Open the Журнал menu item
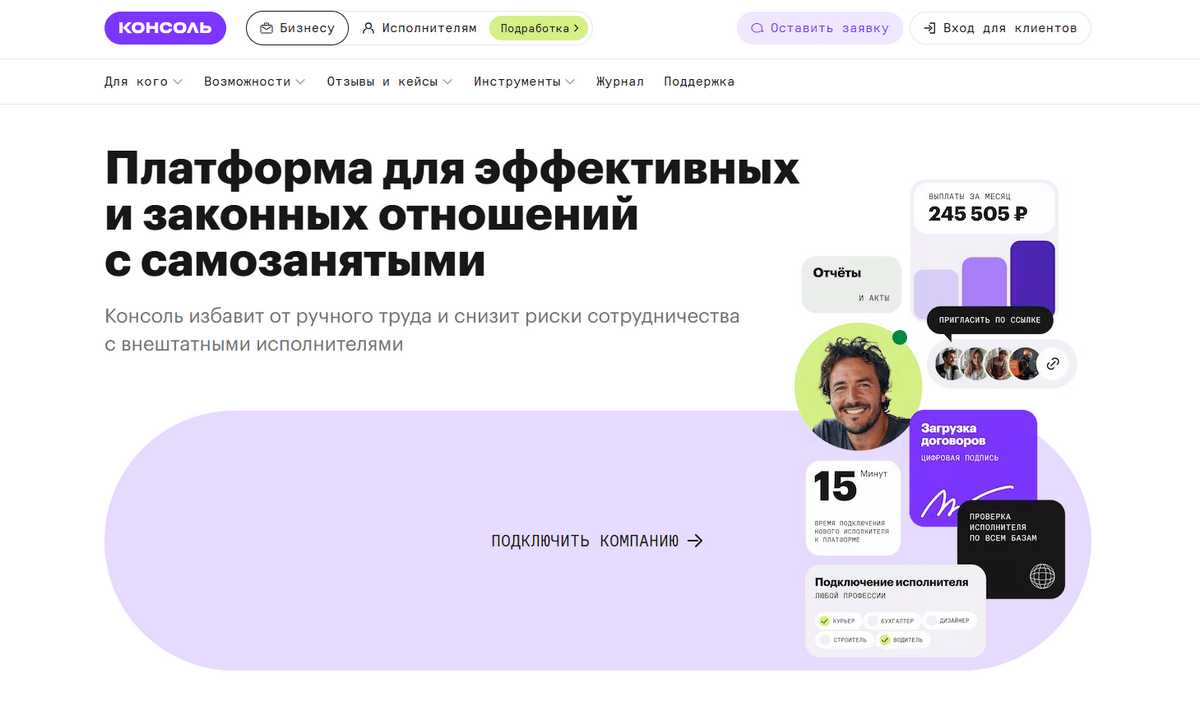1200x716 pixels. 620,82
